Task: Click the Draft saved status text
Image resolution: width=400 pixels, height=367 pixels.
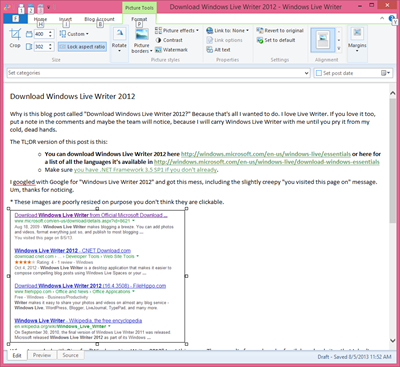Action: [354, 357]
